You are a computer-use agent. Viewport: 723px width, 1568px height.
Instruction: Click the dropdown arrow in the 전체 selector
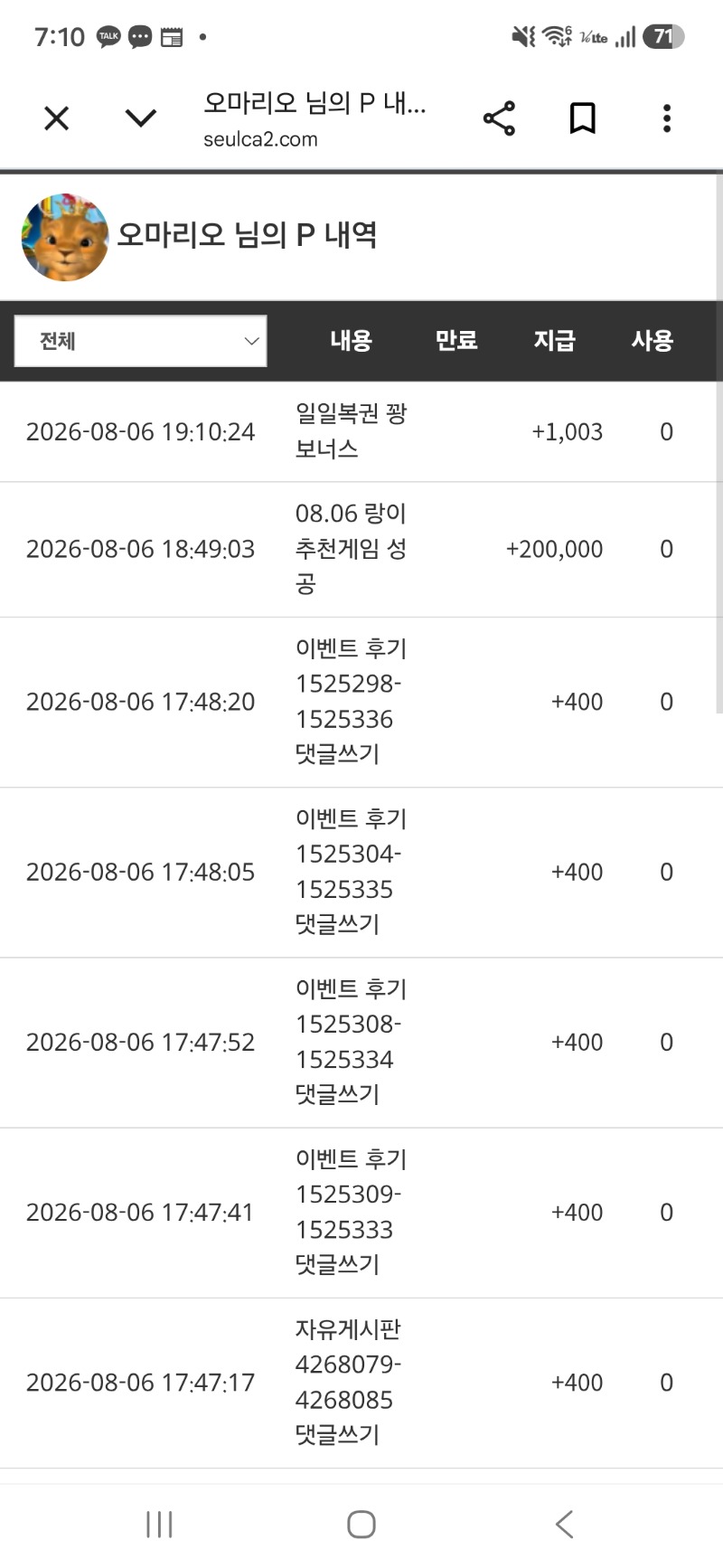251,341
